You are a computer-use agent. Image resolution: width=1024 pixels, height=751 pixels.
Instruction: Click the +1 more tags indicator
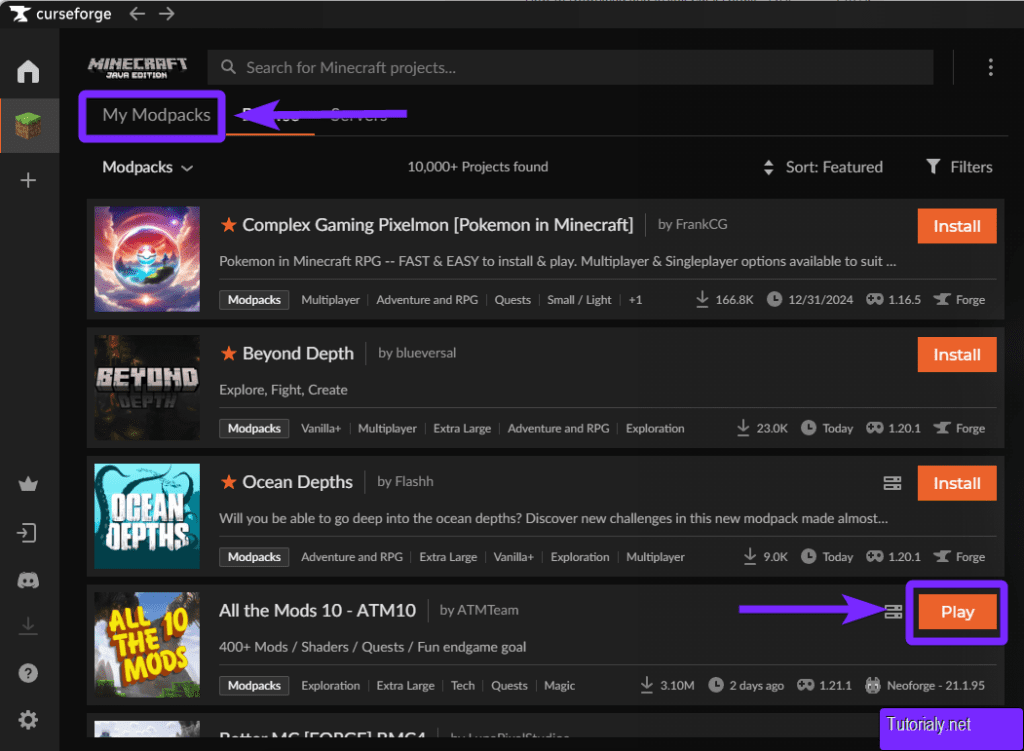tap(635, 300)
